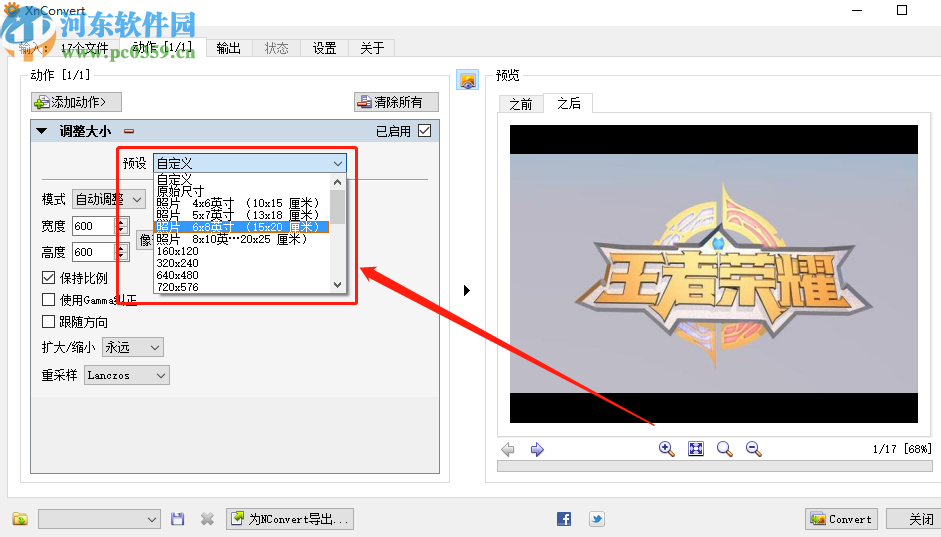This screenshot has width=941, height=537.
Task: Click the 添加动作 button
Action: [76, 102]
